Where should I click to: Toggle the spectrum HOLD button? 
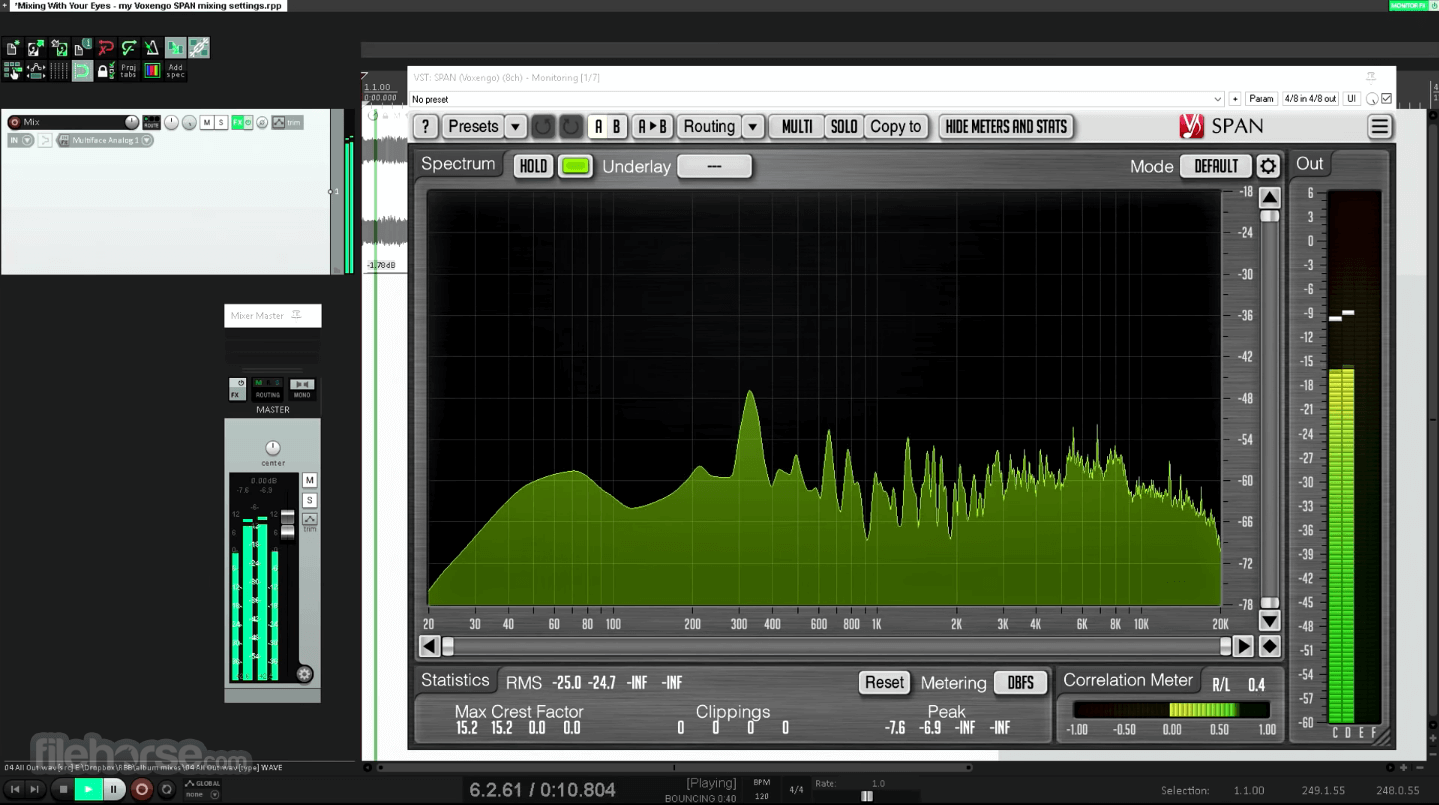(533, 166)
